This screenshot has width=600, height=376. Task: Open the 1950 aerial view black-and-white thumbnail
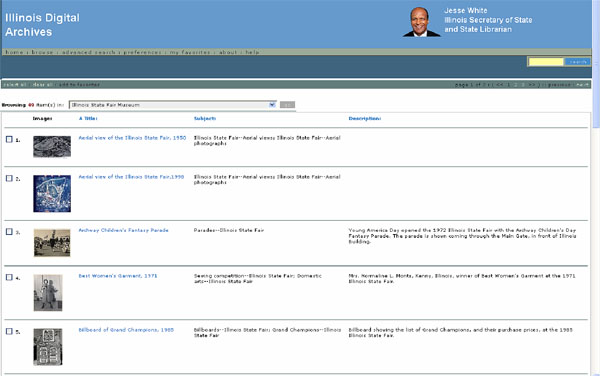pos(52,147)
